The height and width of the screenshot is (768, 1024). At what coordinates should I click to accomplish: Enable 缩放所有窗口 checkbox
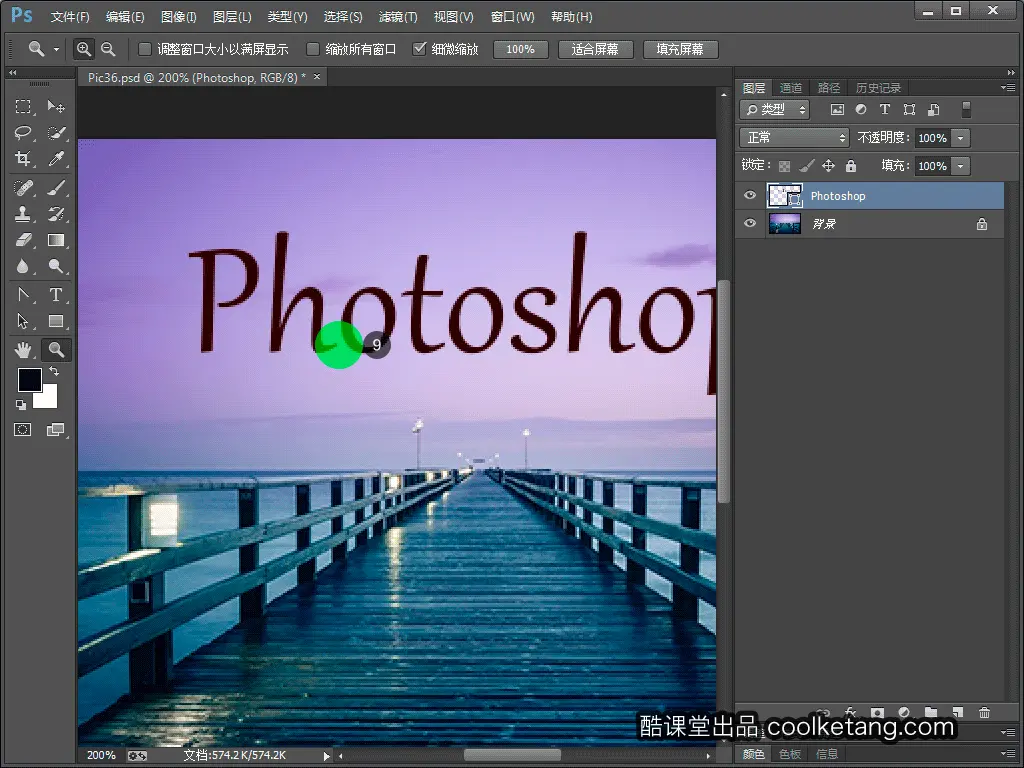(313, 49)
